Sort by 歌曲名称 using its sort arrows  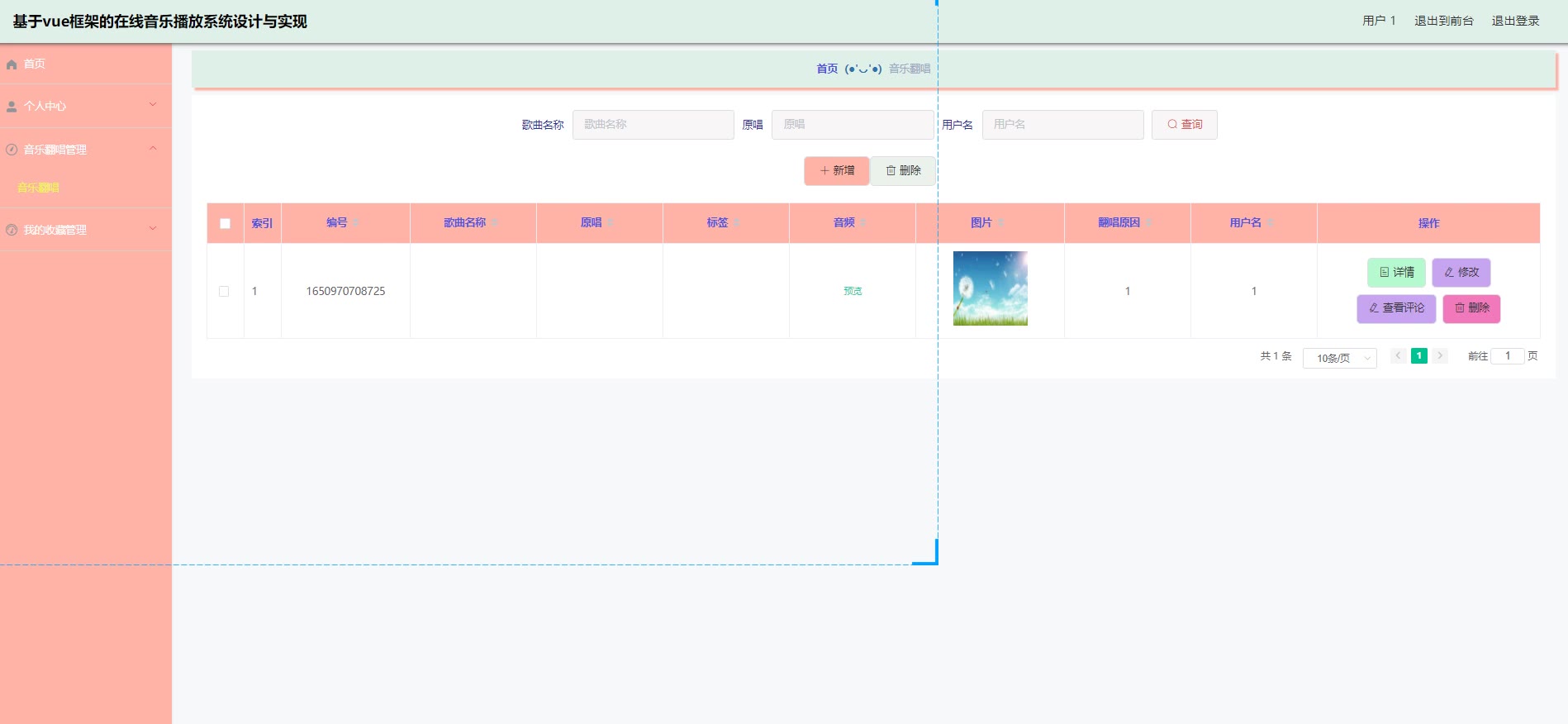[x=495, y=223]
